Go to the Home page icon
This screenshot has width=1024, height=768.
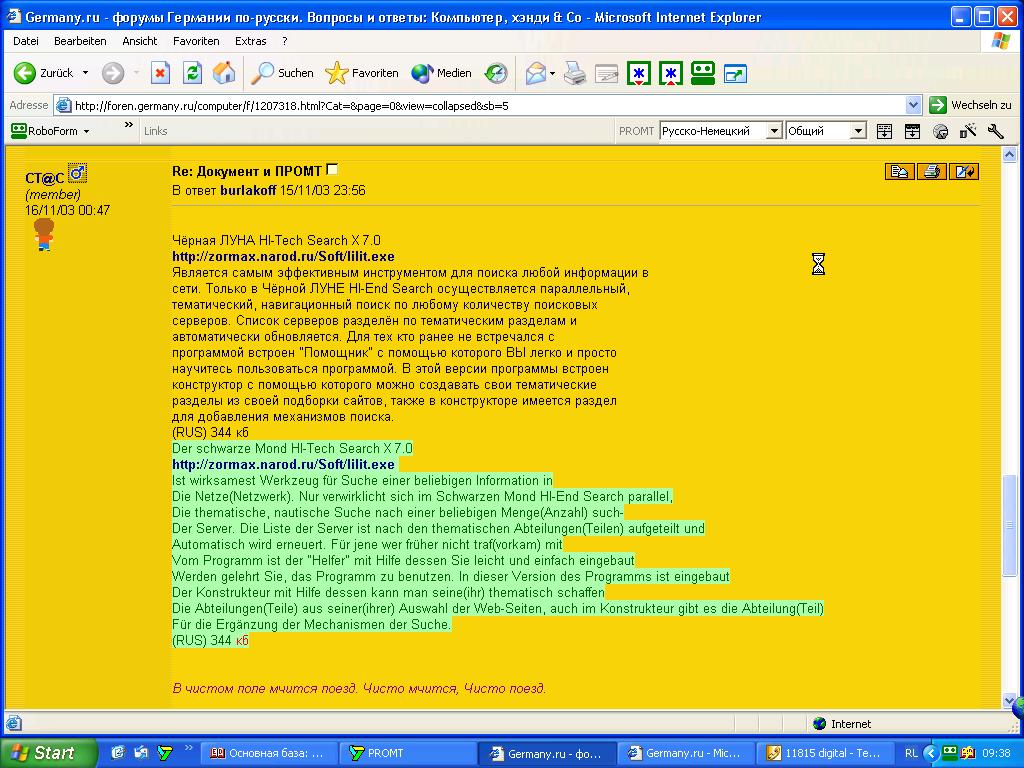click(x=224, y=73)
